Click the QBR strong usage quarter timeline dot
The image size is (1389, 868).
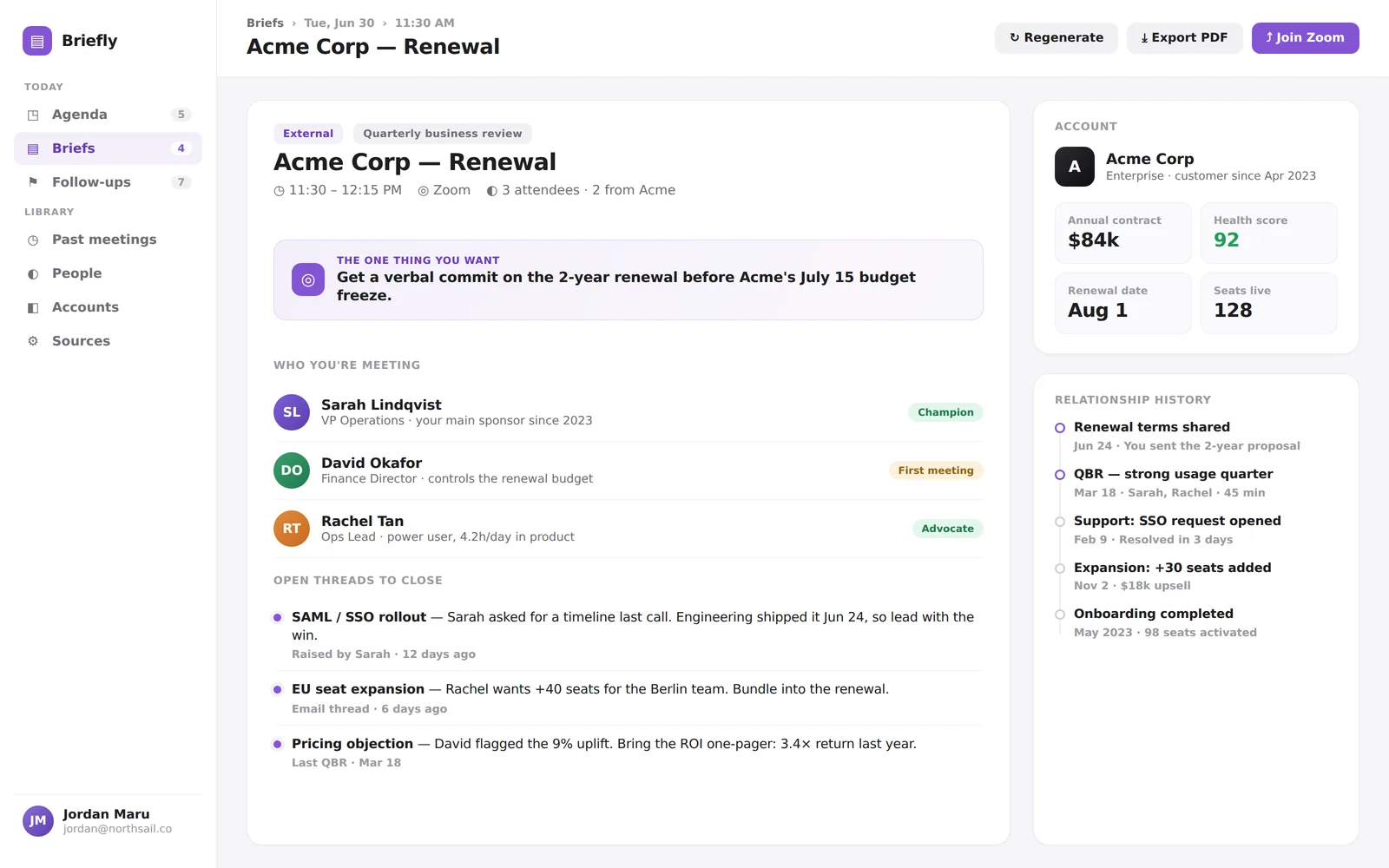tap(1060, 475)
